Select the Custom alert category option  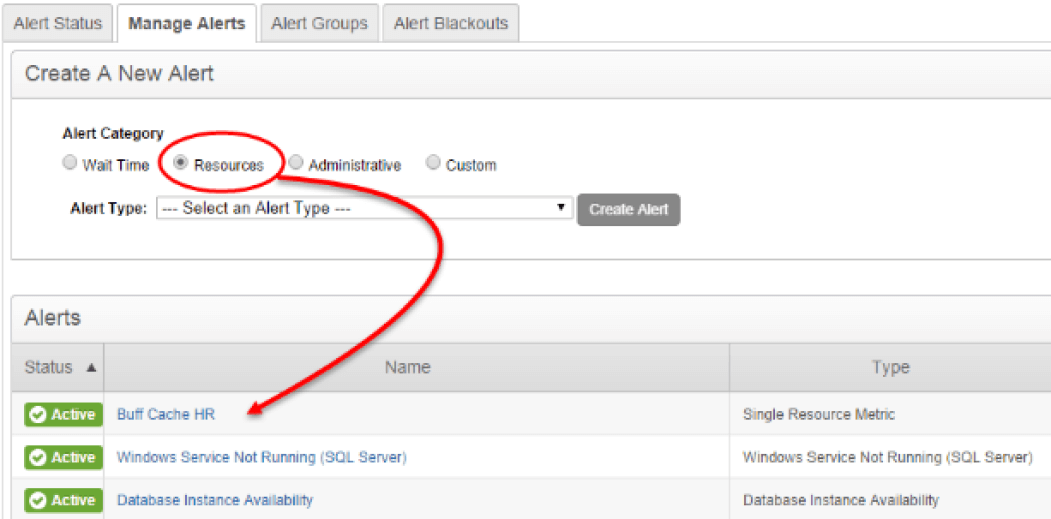(434, 163)
